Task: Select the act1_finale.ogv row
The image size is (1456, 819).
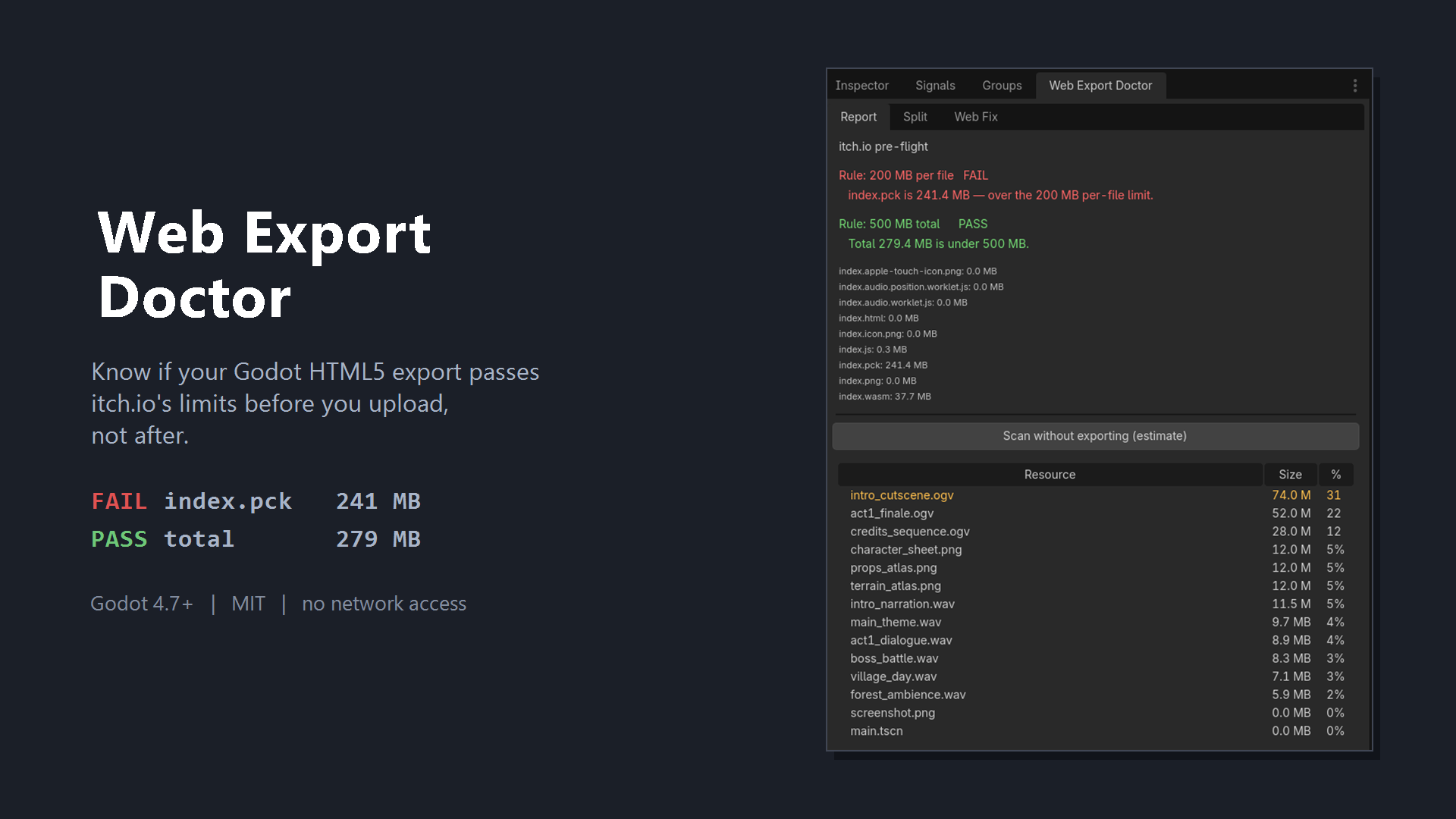Action: click(x=1095, y=513)
